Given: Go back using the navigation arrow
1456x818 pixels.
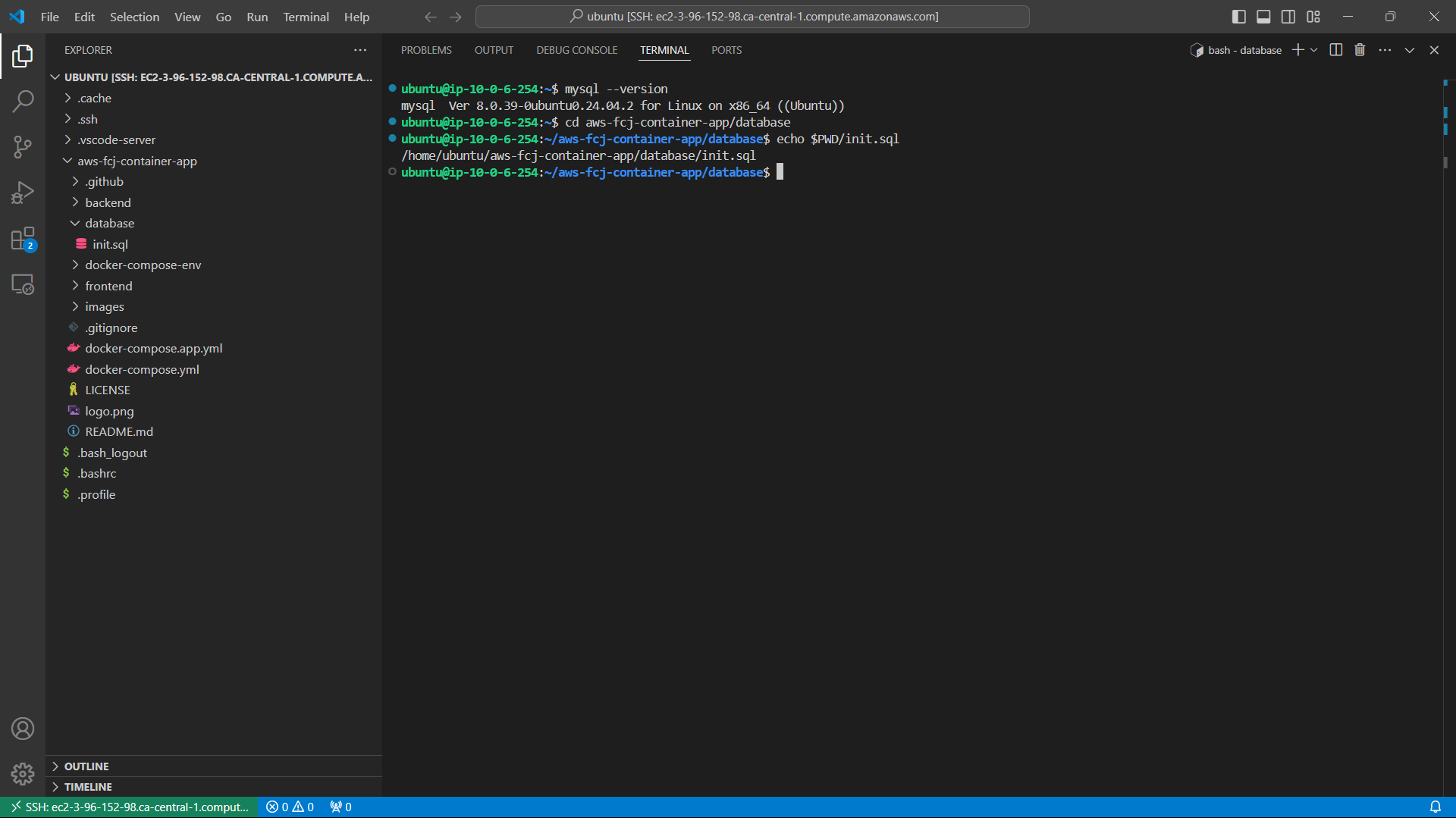Looking at the screenshot, I should 430,17.
